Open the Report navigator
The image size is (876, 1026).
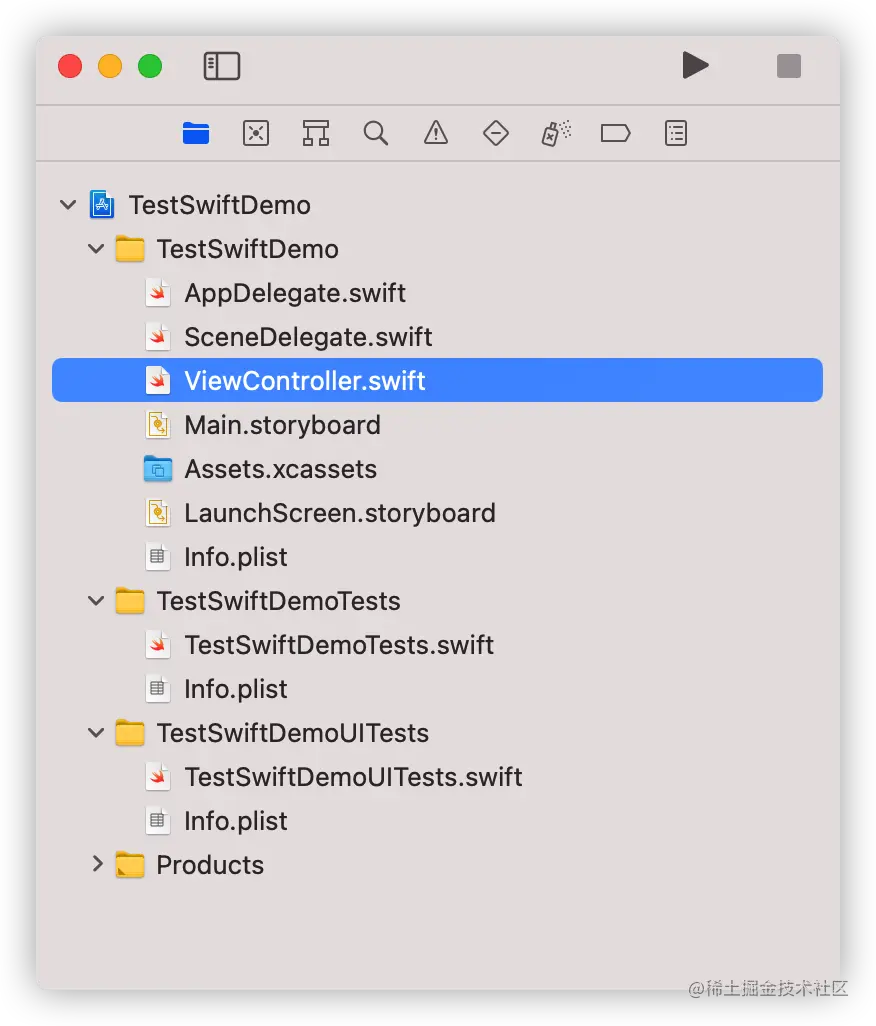[676, 133]
